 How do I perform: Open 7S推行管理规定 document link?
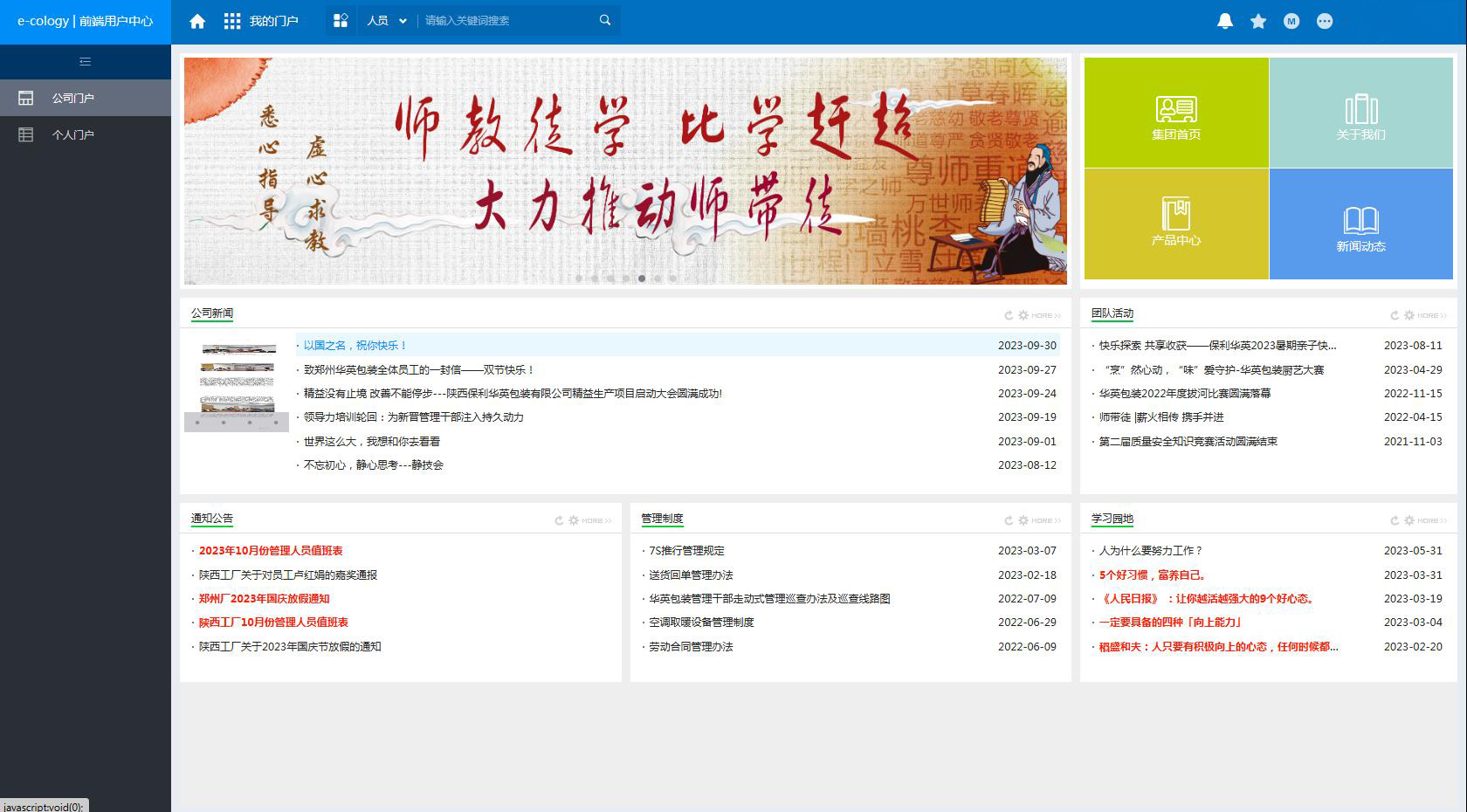(686, 551)
